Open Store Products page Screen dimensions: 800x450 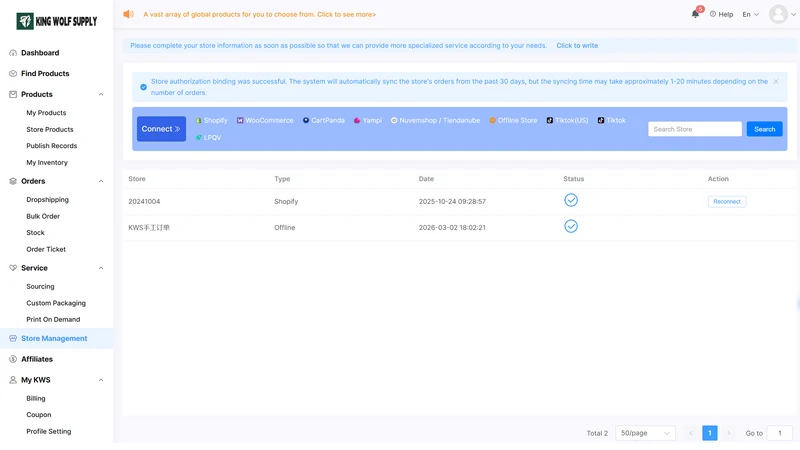(50, 130)
